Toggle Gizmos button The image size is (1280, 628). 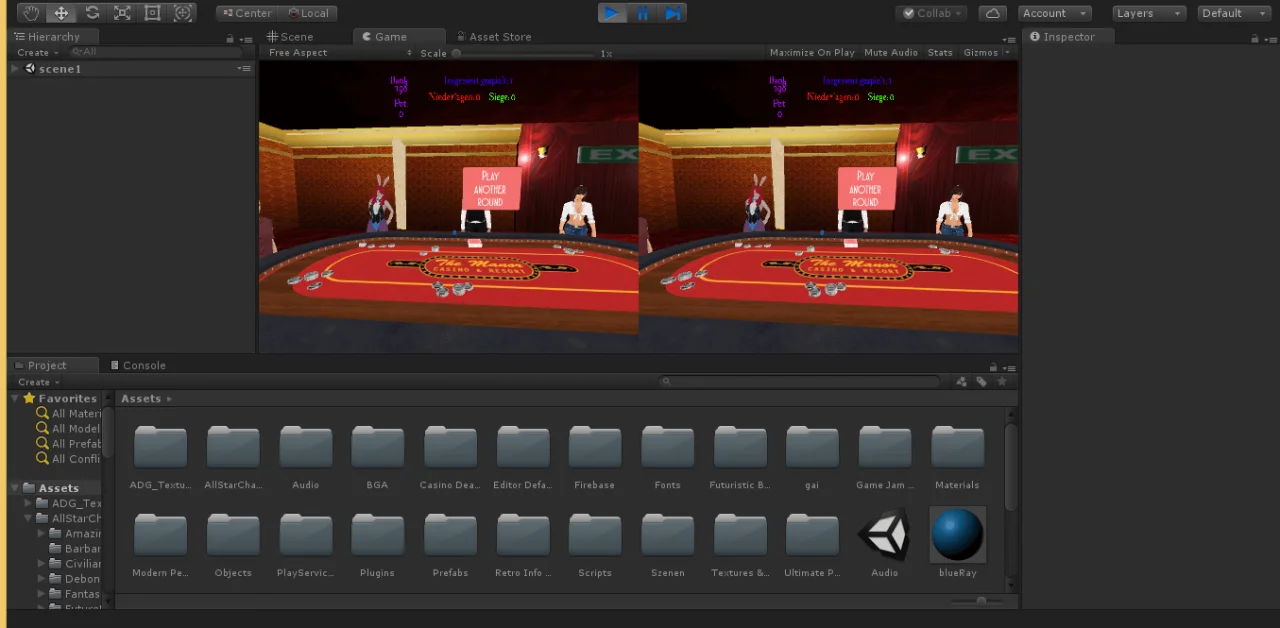pos(980,53)
